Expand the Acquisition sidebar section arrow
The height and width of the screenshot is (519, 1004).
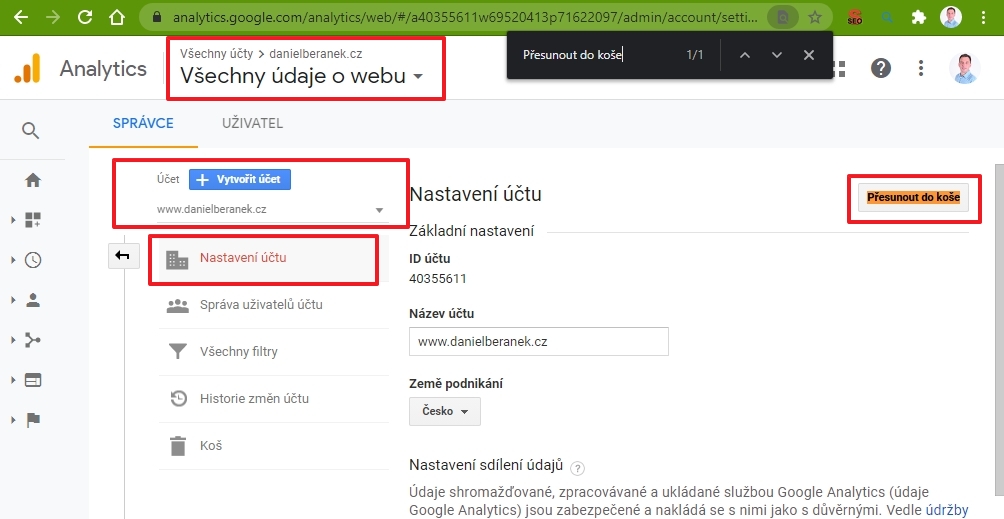13,340
